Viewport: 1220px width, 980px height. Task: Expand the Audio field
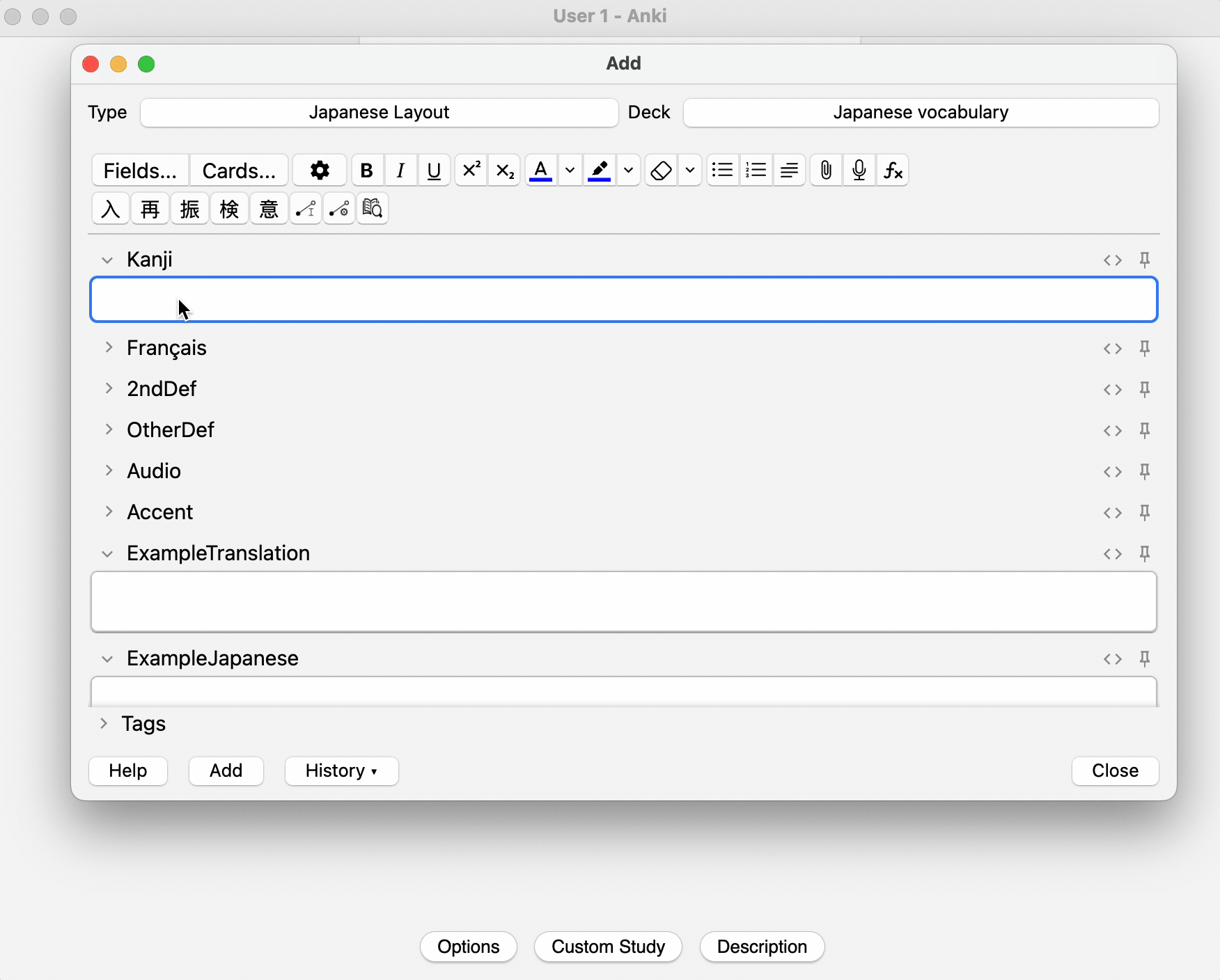(109, 471)
